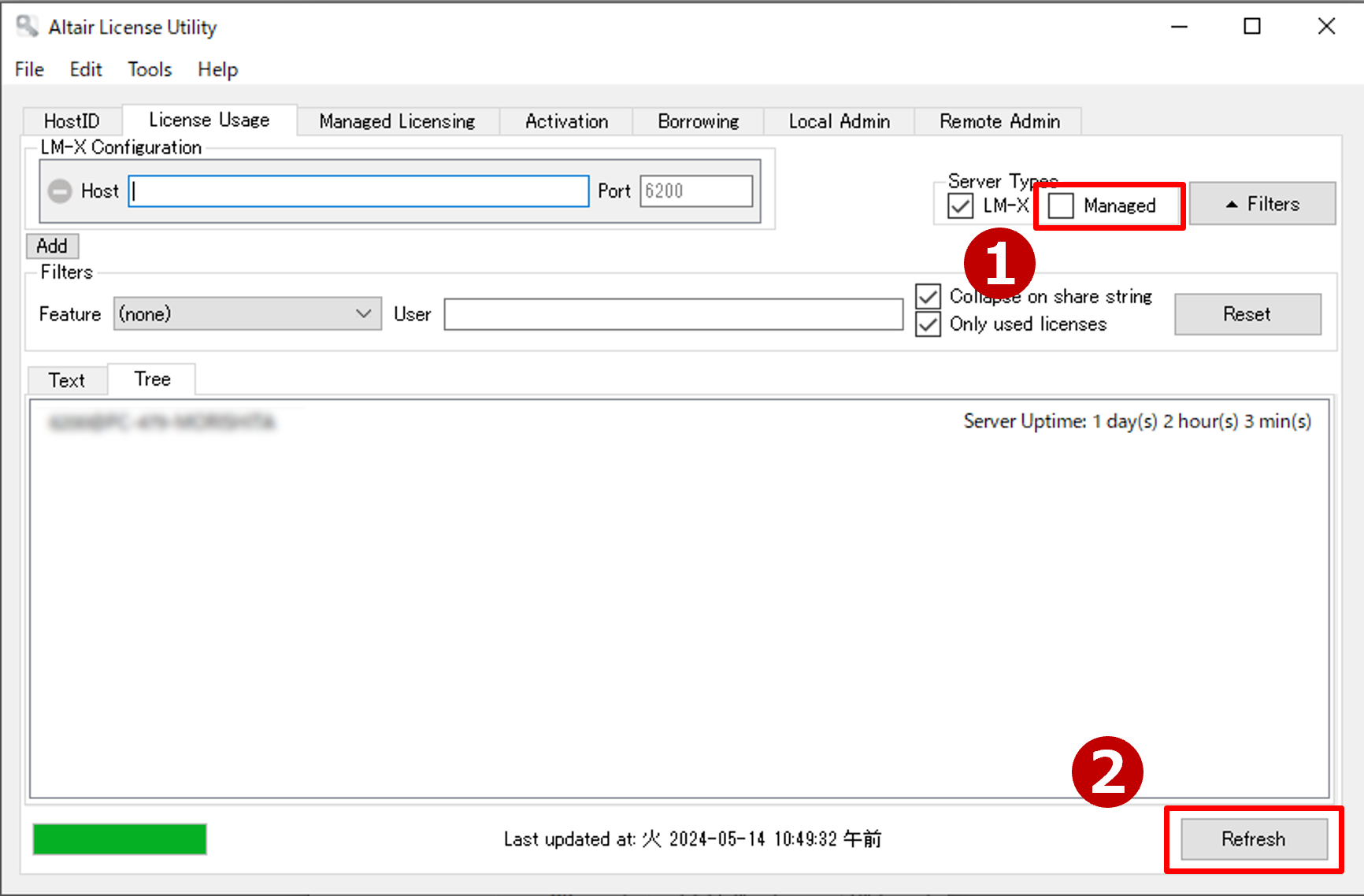Click the green status progress bar
The width and height of the screenshot is (1364, 896).
click(x=120, y=839)
